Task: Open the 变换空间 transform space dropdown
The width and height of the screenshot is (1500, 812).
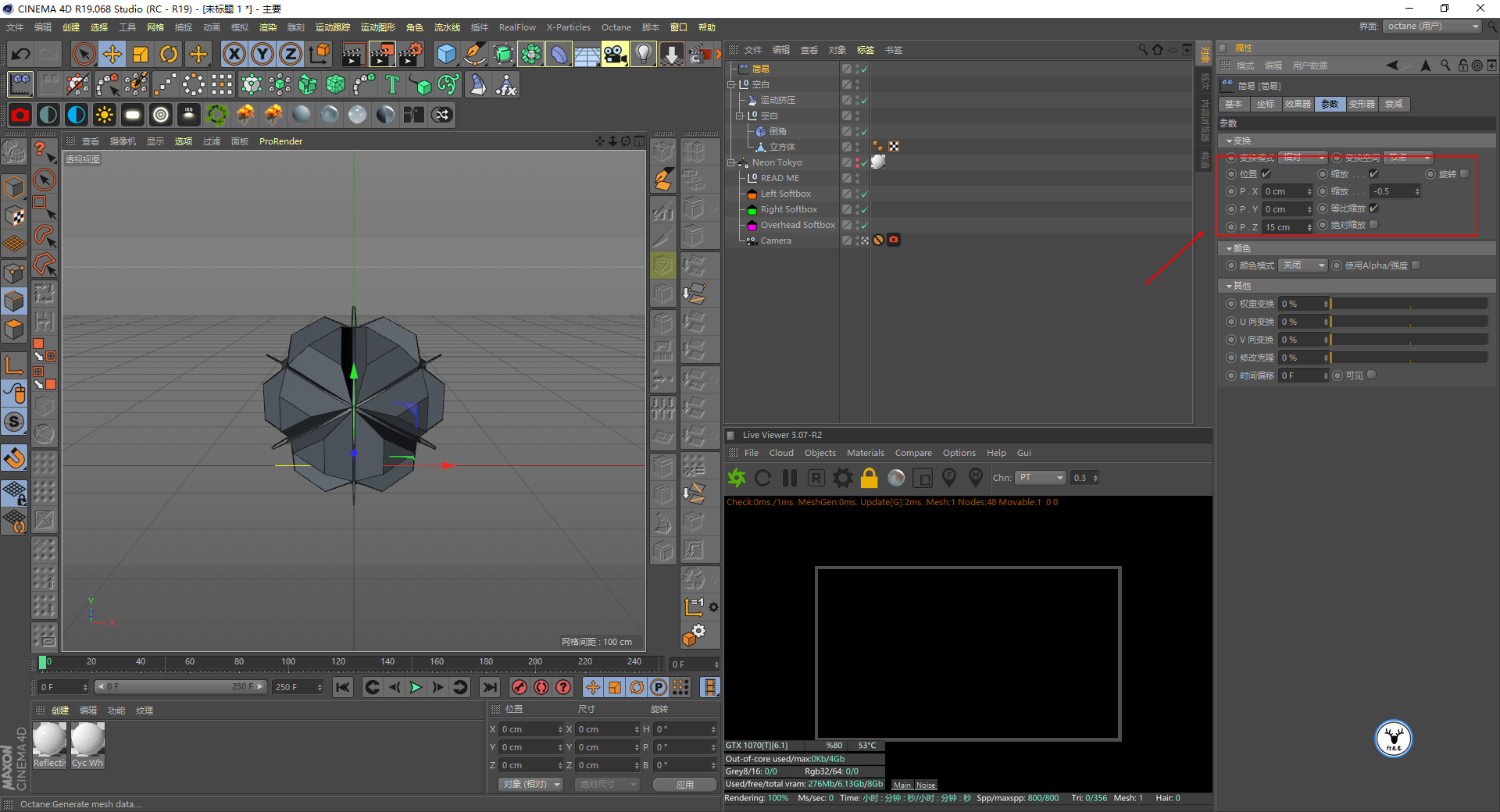Action: [1409, 158]
